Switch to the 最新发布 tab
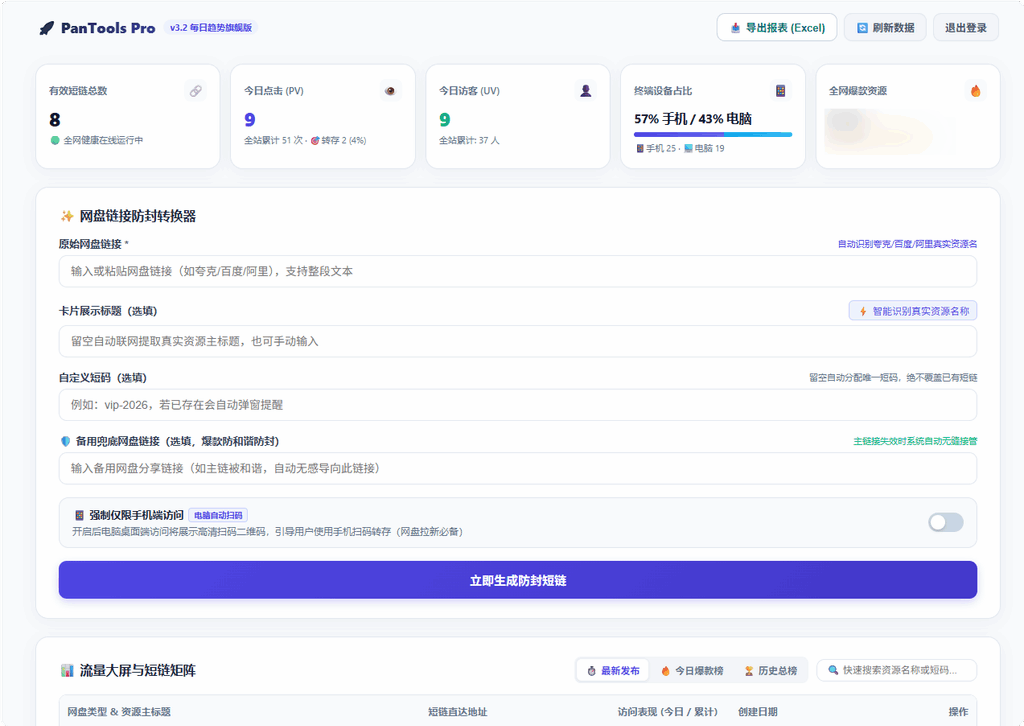The height and width of the screenshot is (726, 1024). (x=613, y=671)
